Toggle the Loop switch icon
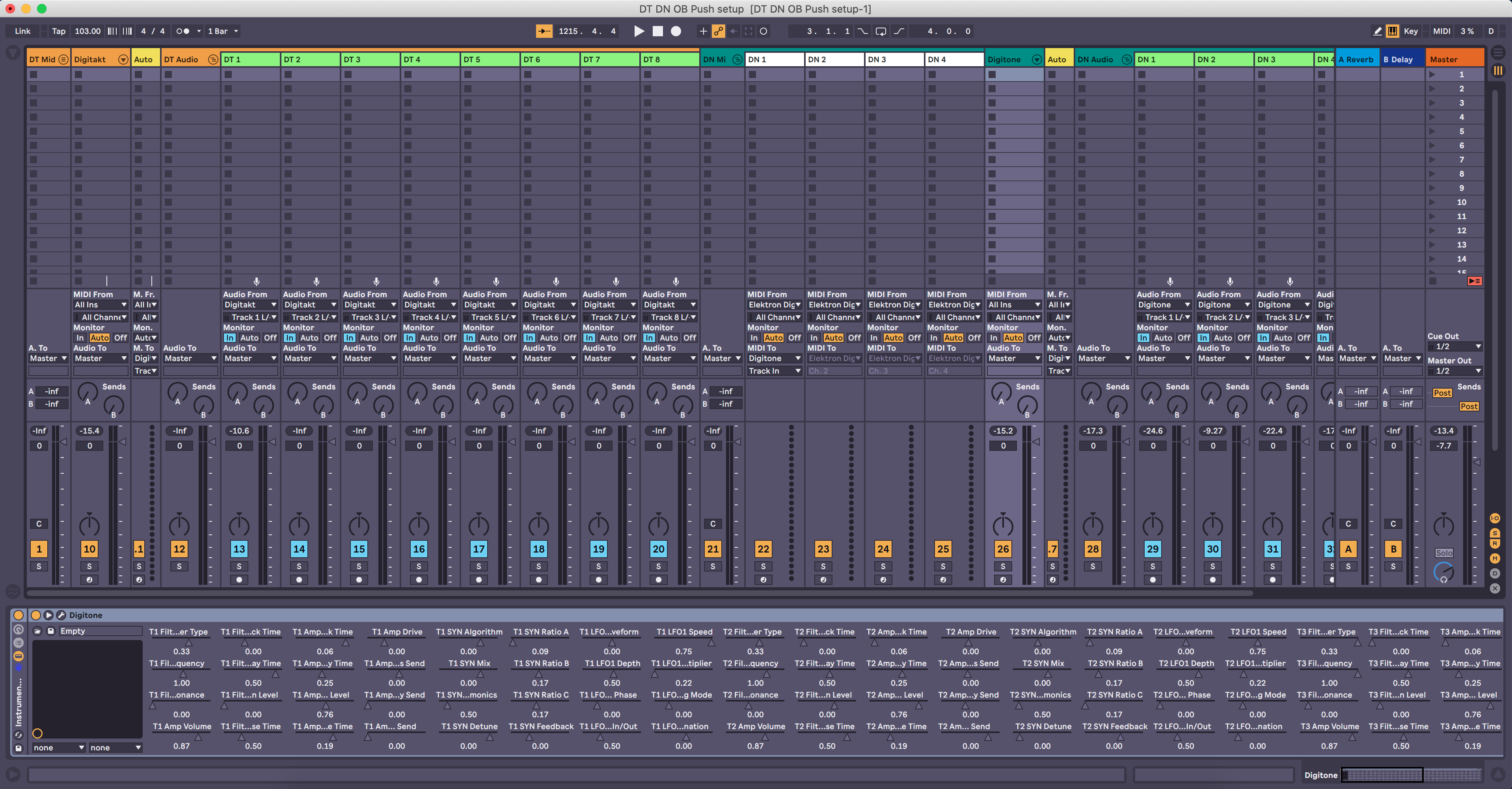This screenshot has width=1512, height=789. point(881,31)
